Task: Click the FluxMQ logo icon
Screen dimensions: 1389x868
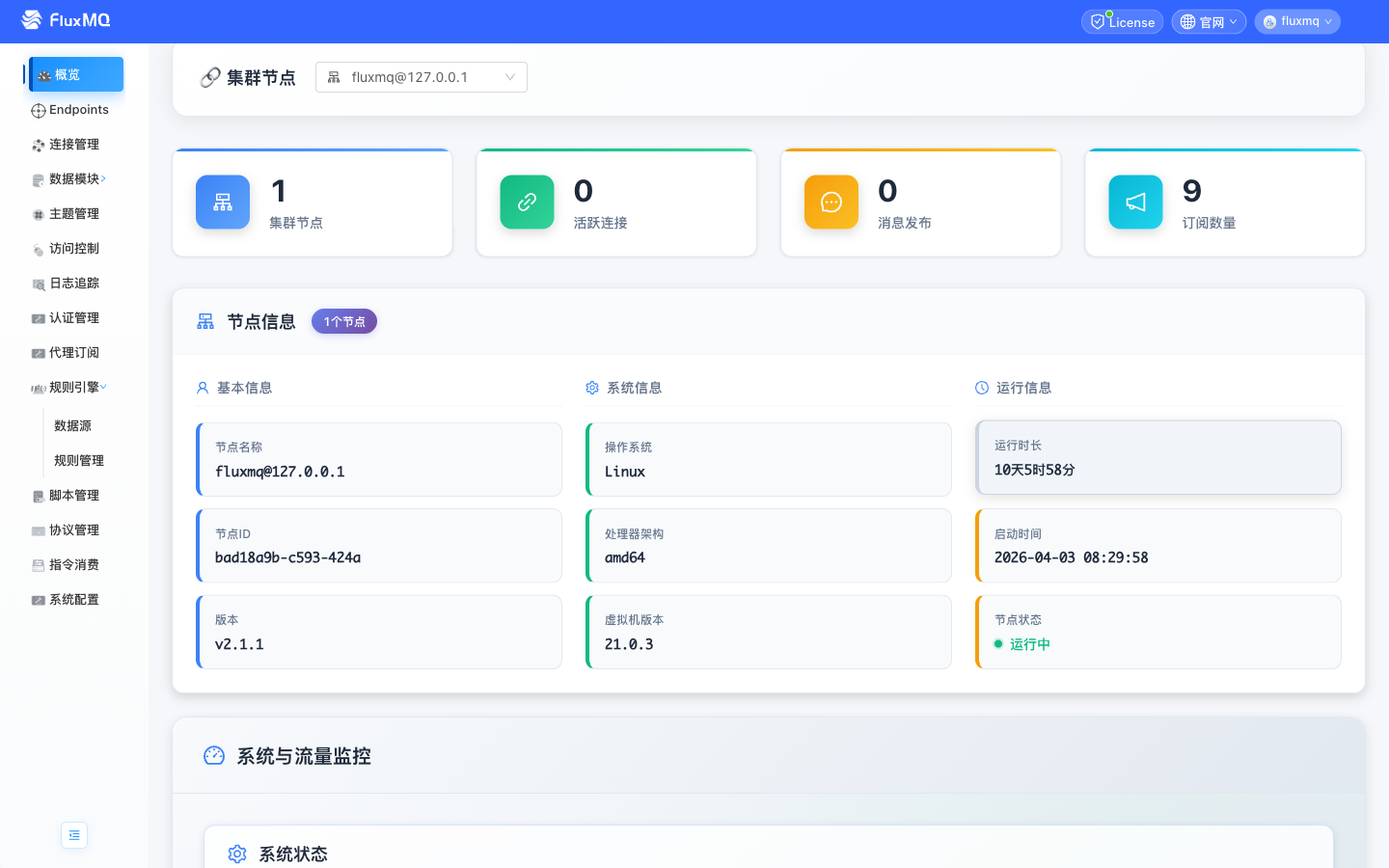Action: [x=32, y=20]
